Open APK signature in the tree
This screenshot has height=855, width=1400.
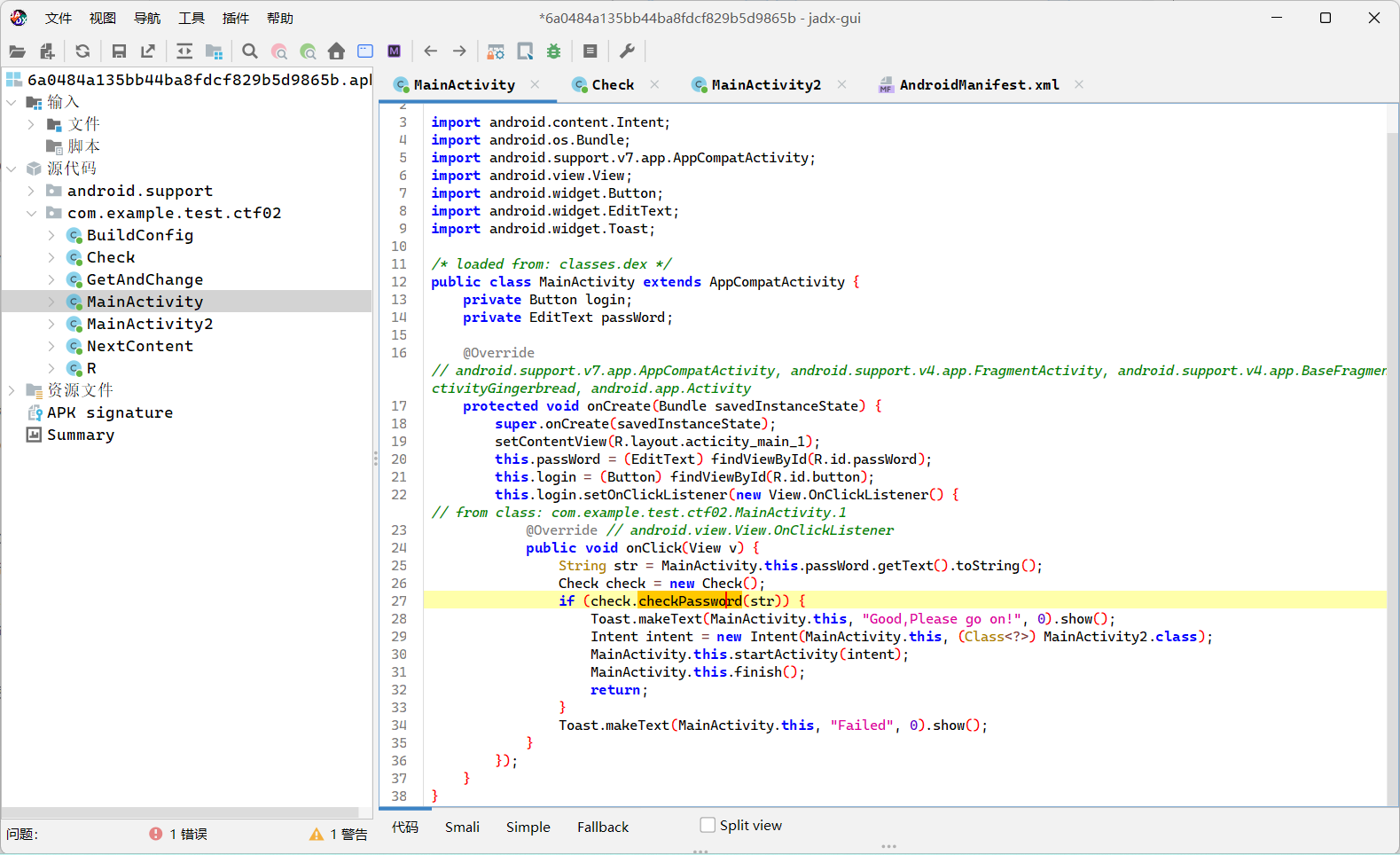tap(110, 412)
